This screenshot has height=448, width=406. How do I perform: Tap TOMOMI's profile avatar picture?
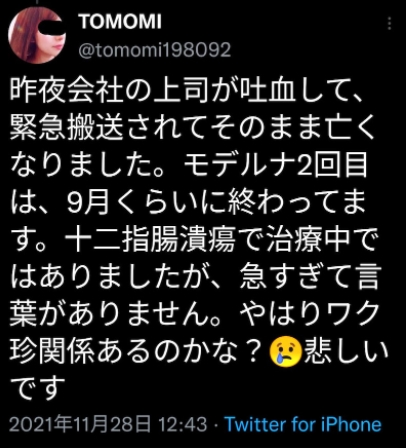(37, 35)
